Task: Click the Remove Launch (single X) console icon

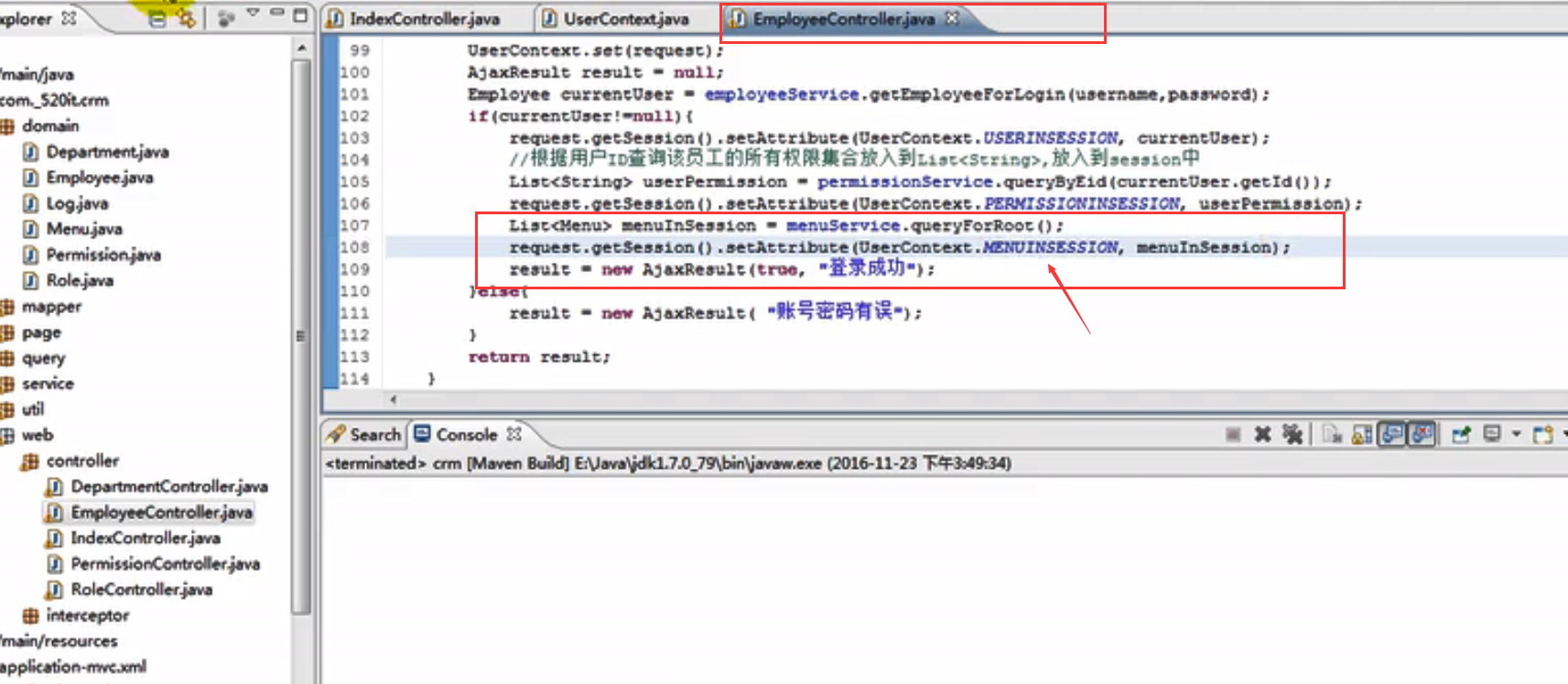Action: [1262, 434]
